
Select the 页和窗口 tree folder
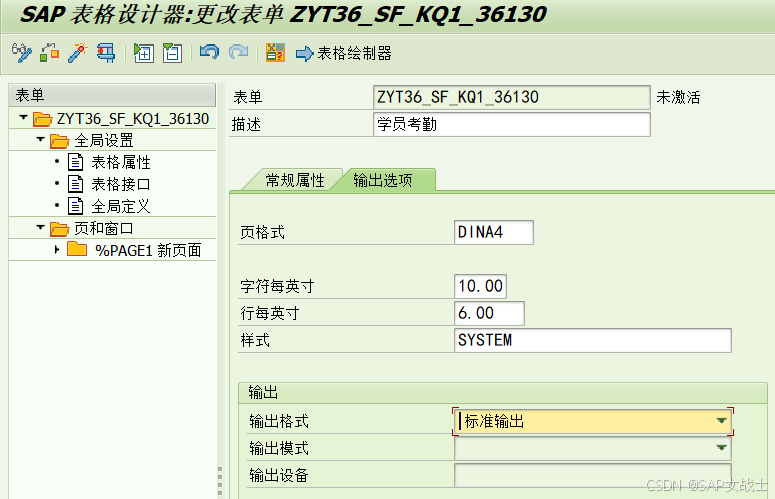click(104, 228)
